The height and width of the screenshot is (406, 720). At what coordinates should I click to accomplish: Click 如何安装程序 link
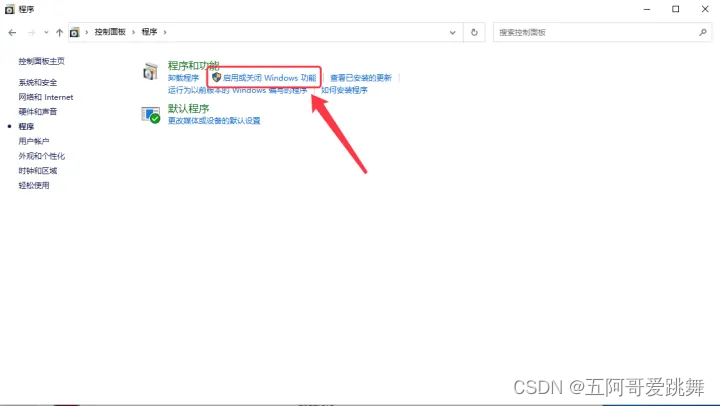click(344, 90)
